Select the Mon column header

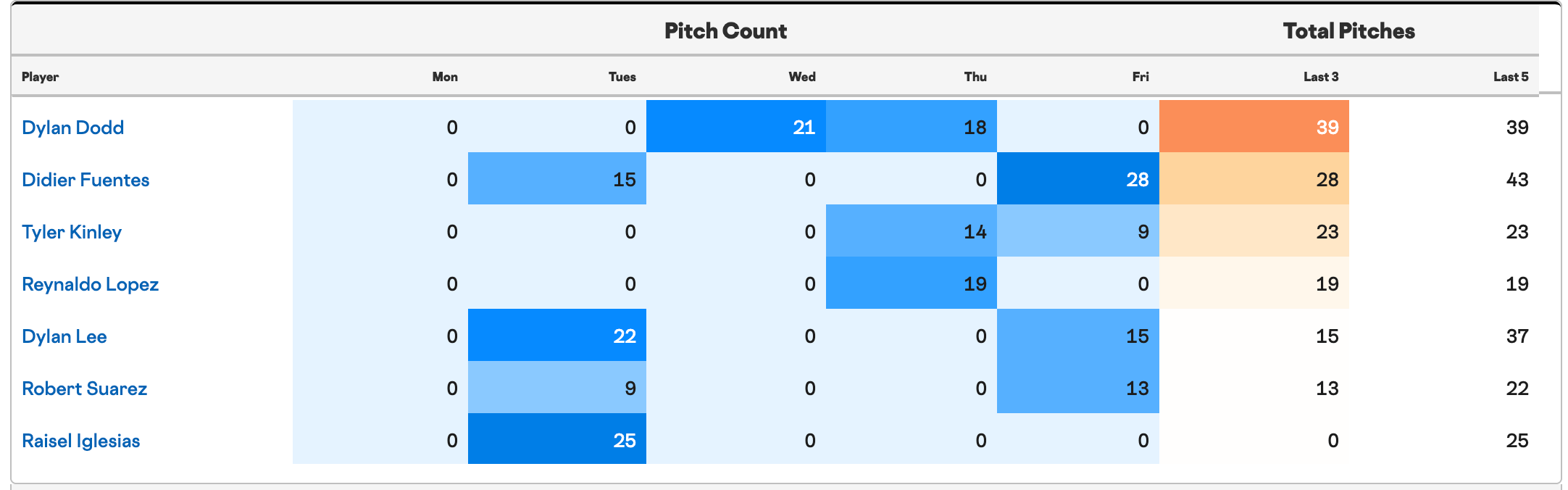click(445, 77)
